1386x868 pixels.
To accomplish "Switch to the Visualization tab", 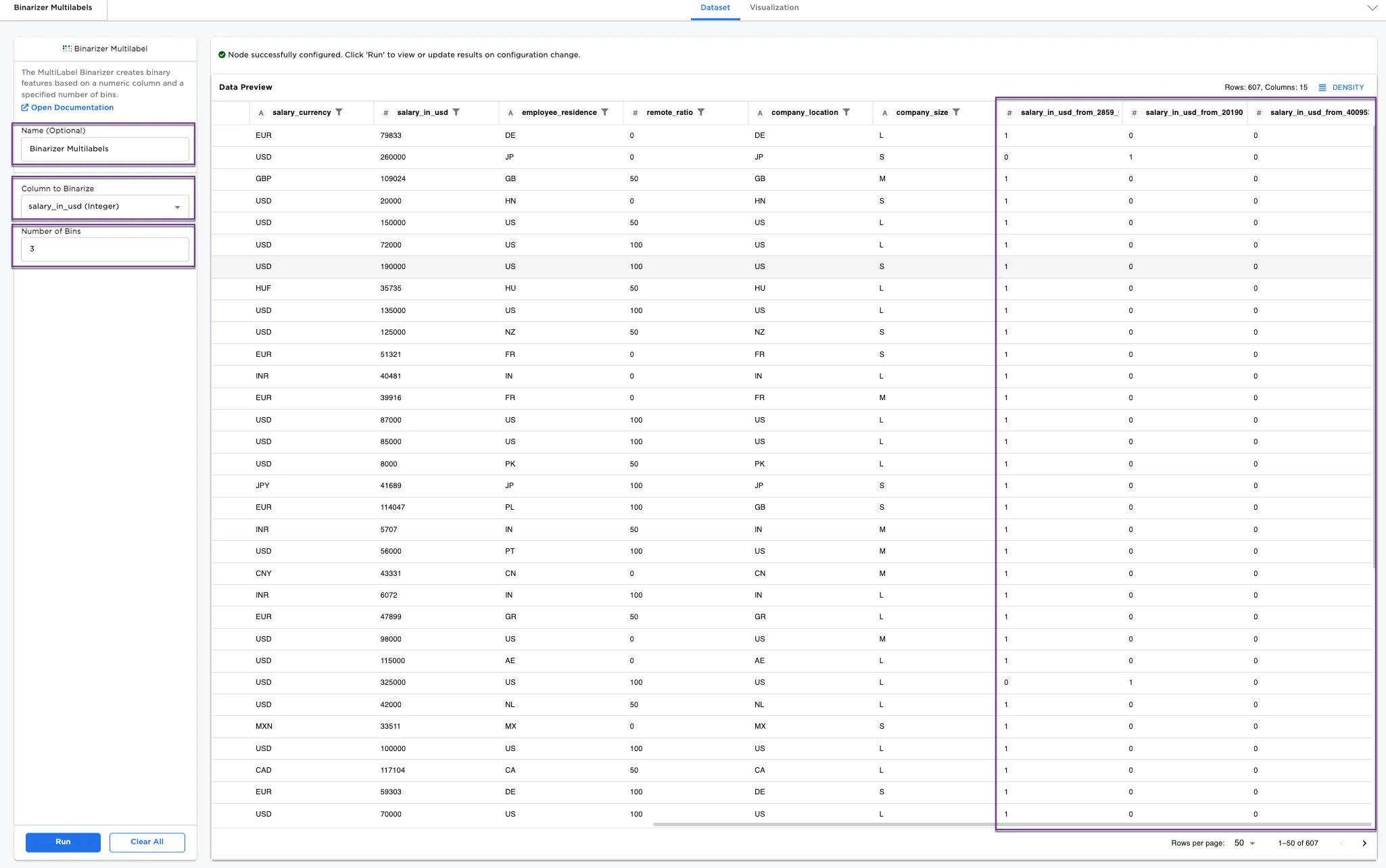I will (x=773, y=7).
